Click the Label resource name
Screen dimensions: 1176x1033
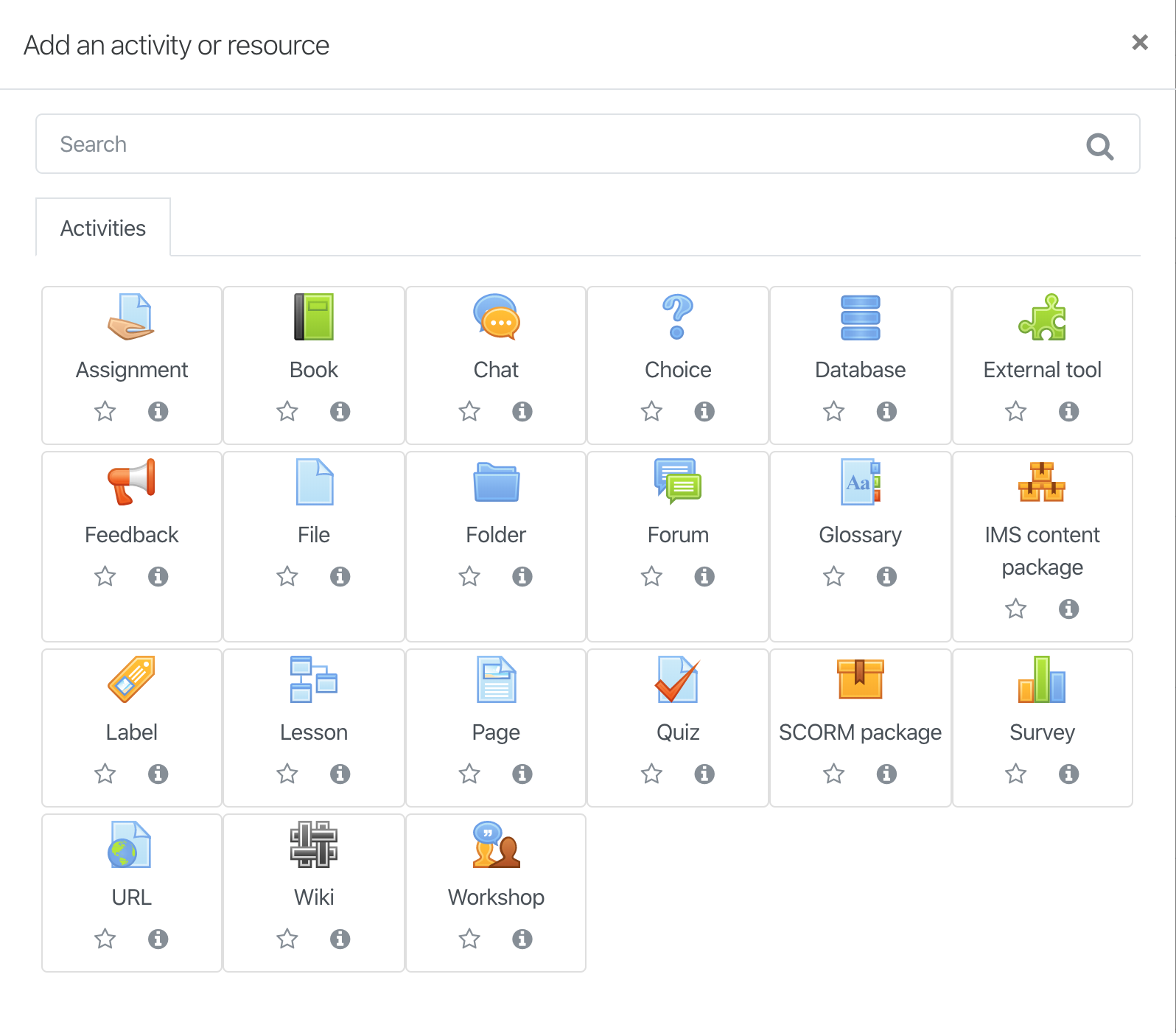click(132, 732)
